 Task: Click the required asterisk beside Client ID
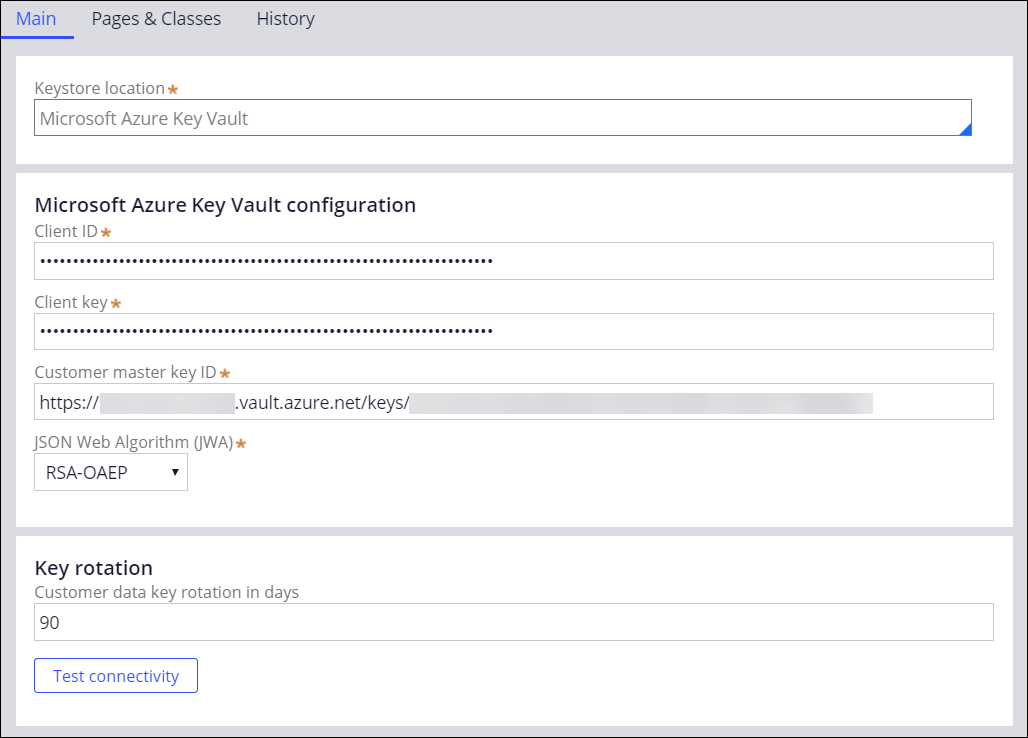[106, 233]
